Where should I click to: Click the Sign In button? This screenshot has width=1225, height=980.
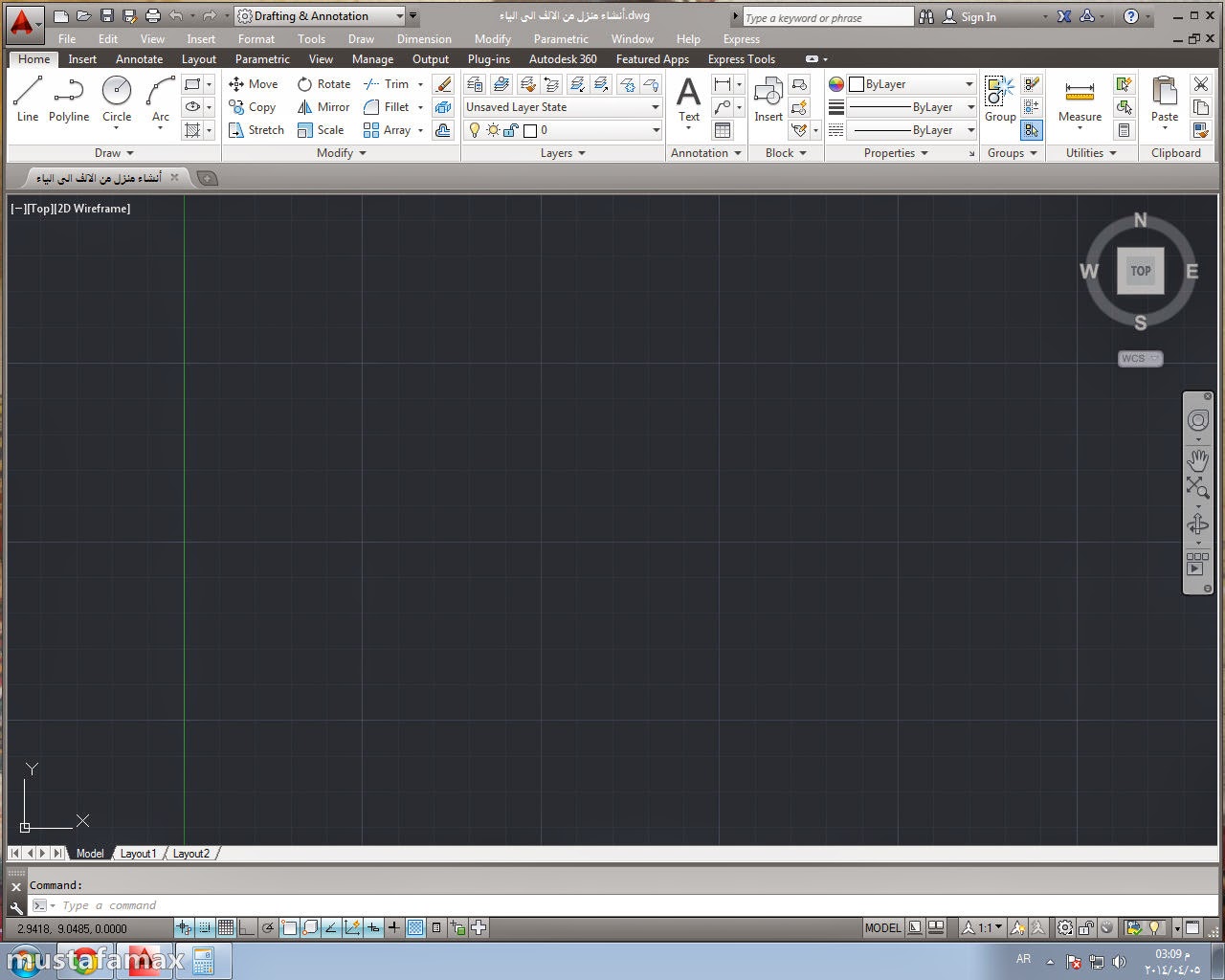[969, 16]
